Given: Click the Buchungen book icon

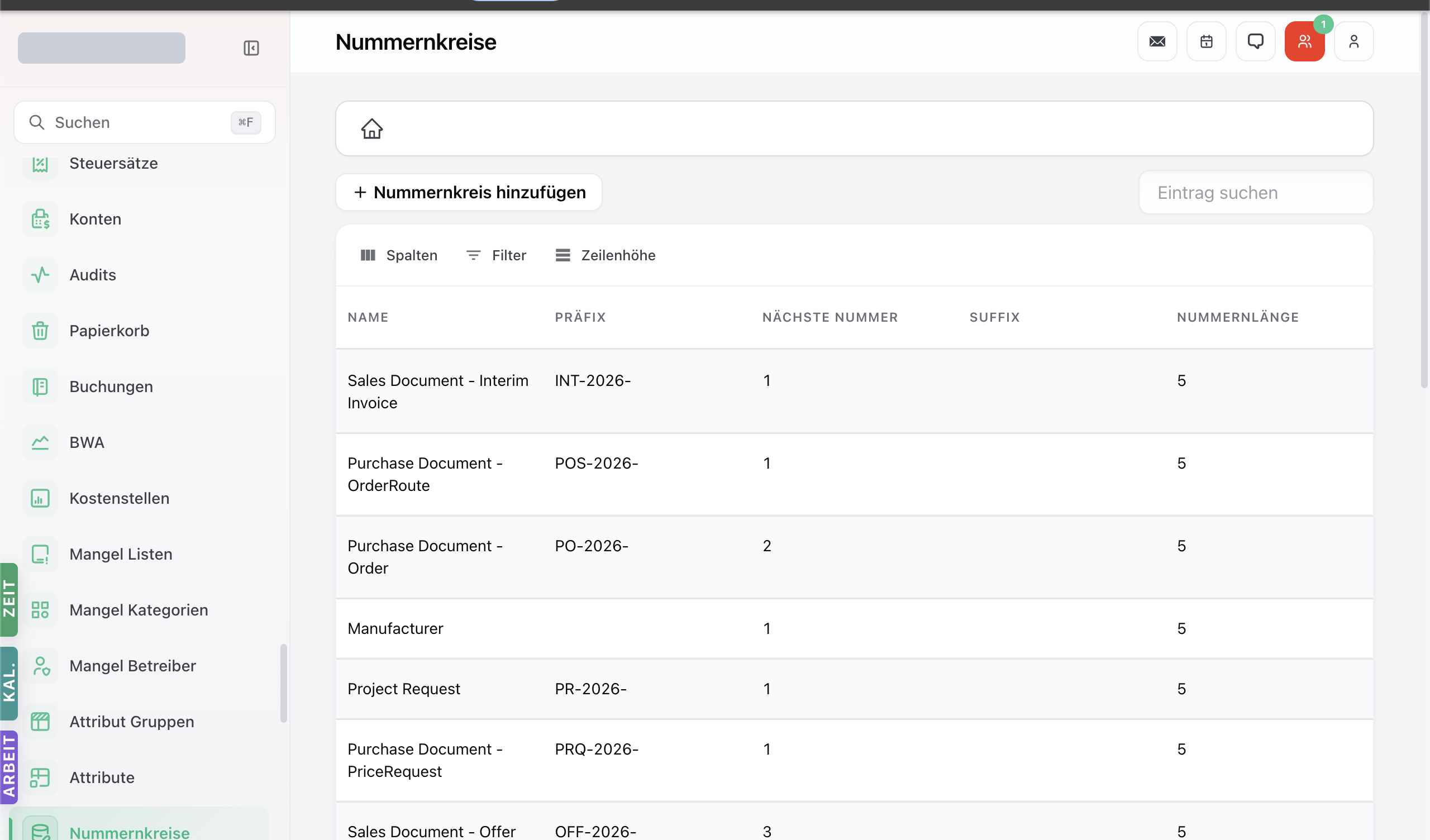Looking at the screenshot, I should tap(40, 386).
